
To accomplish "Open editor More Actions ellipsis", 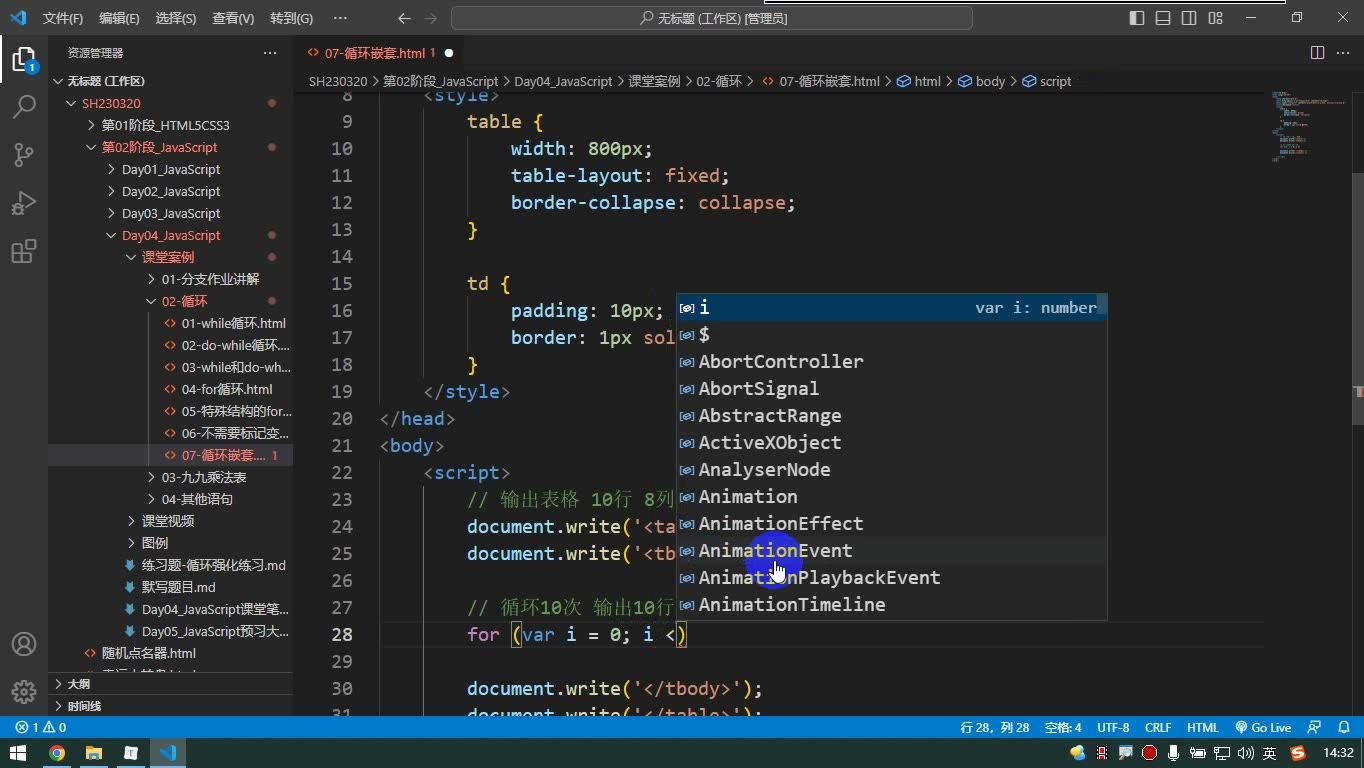I will click(1344, 53).
